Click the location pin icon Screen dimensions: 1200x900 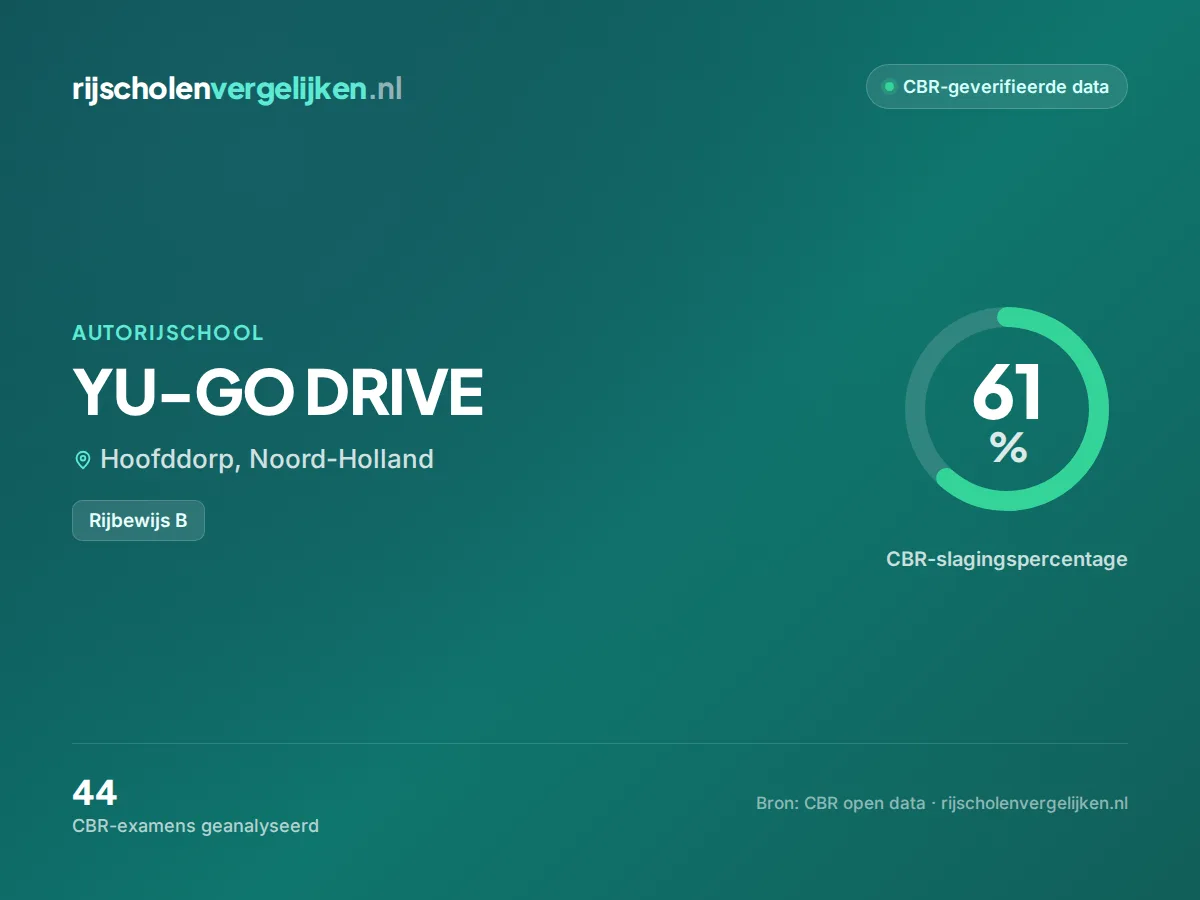[x=83, y=460]
